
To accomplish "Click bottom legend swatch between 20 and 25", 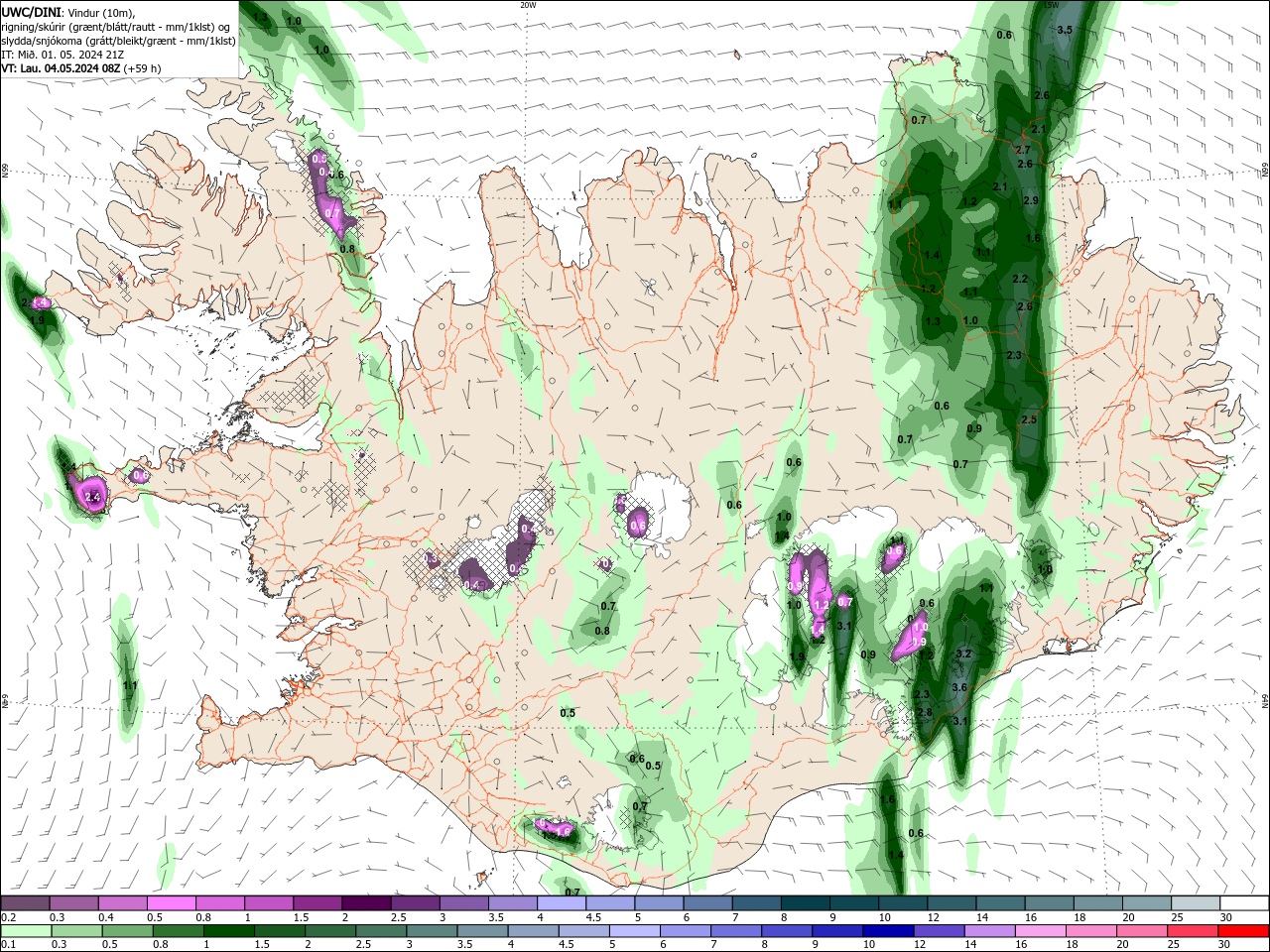I will 1141,932.
